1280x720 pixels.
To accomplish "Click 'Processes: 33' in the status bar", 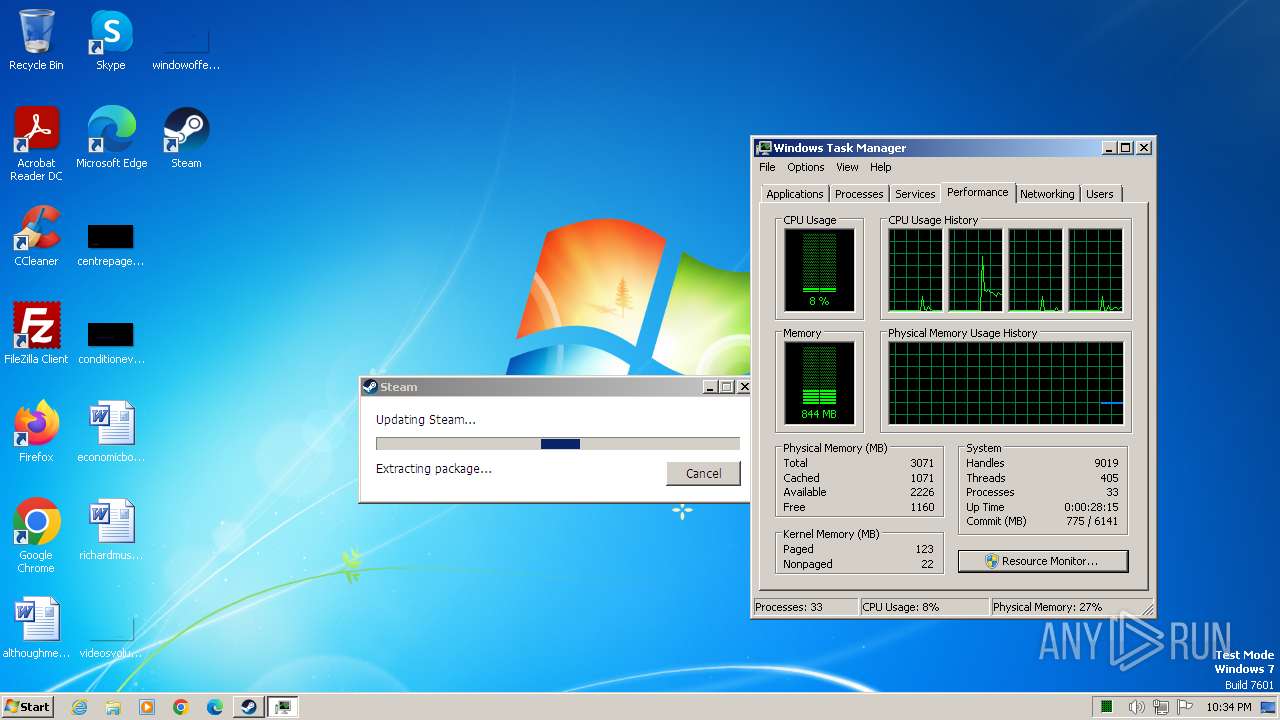I will click(804, 607).
